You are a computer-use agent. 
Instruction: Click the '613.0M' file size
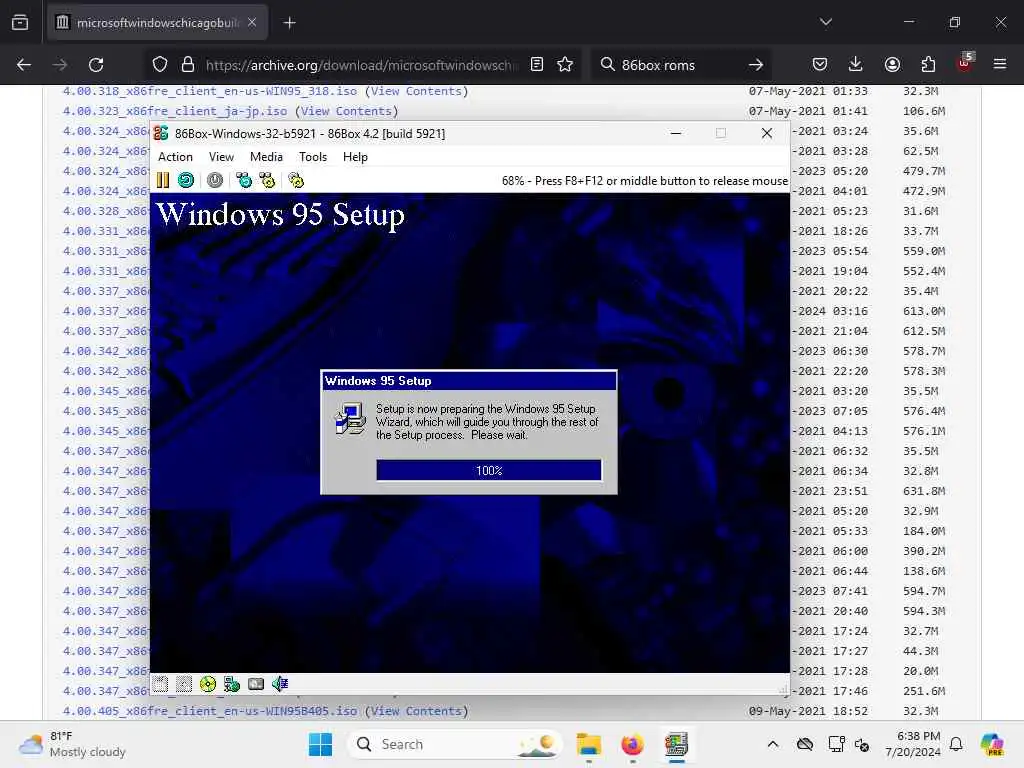click(924, 311)
